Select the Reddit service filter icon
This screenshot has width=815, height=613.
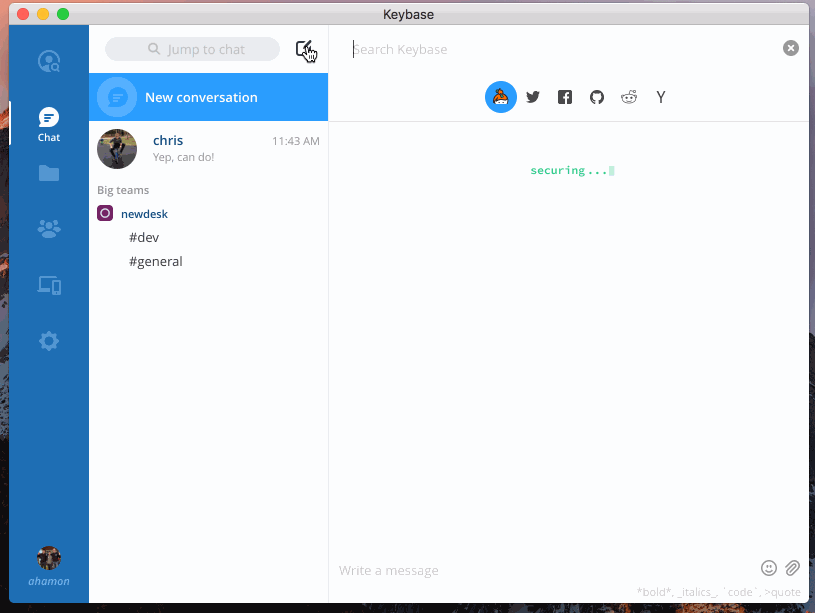tap(629, 97)
